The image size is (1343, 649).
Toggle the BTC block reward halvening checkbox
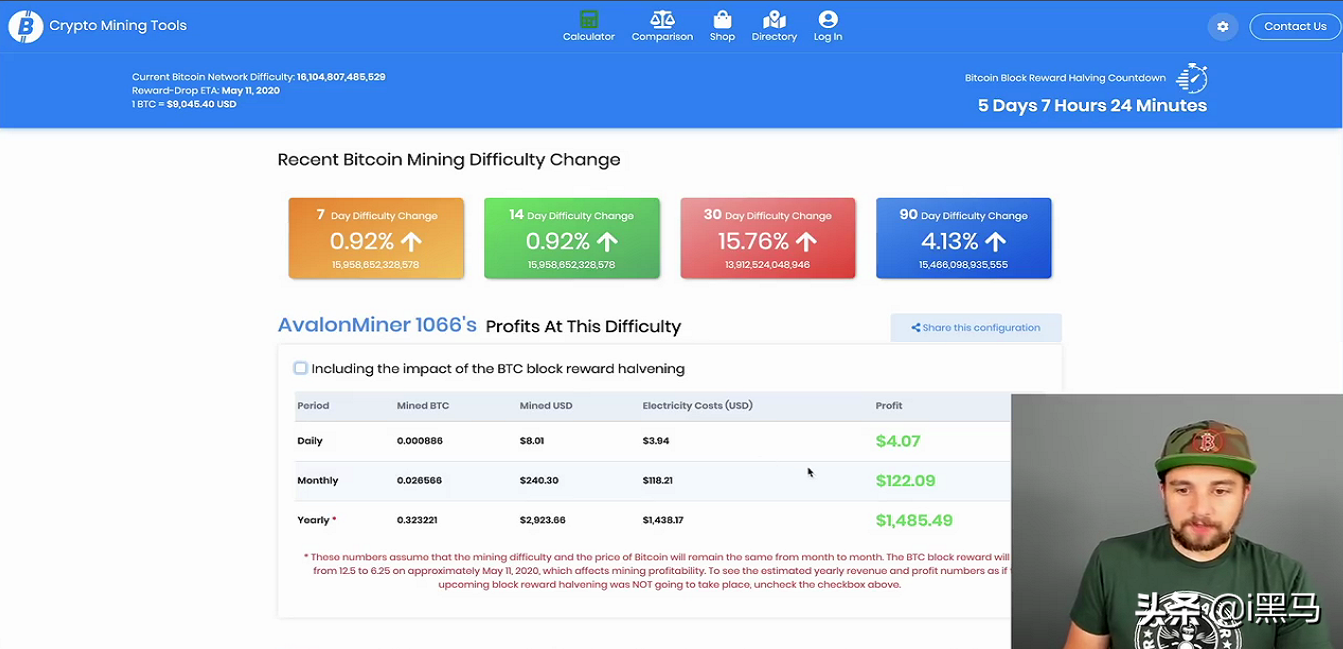pos(300,368)
